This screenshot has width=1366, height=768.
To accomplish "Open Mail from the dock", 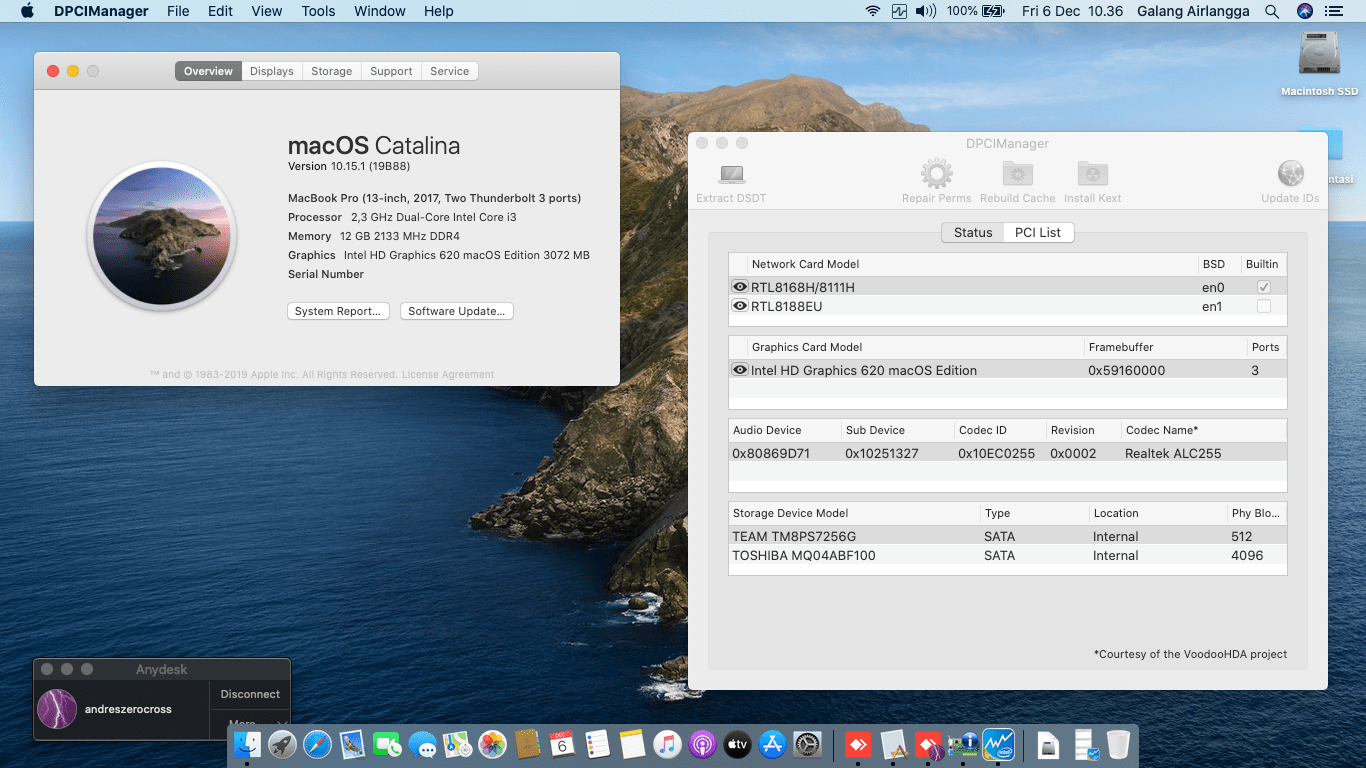I will pos(352,744).
